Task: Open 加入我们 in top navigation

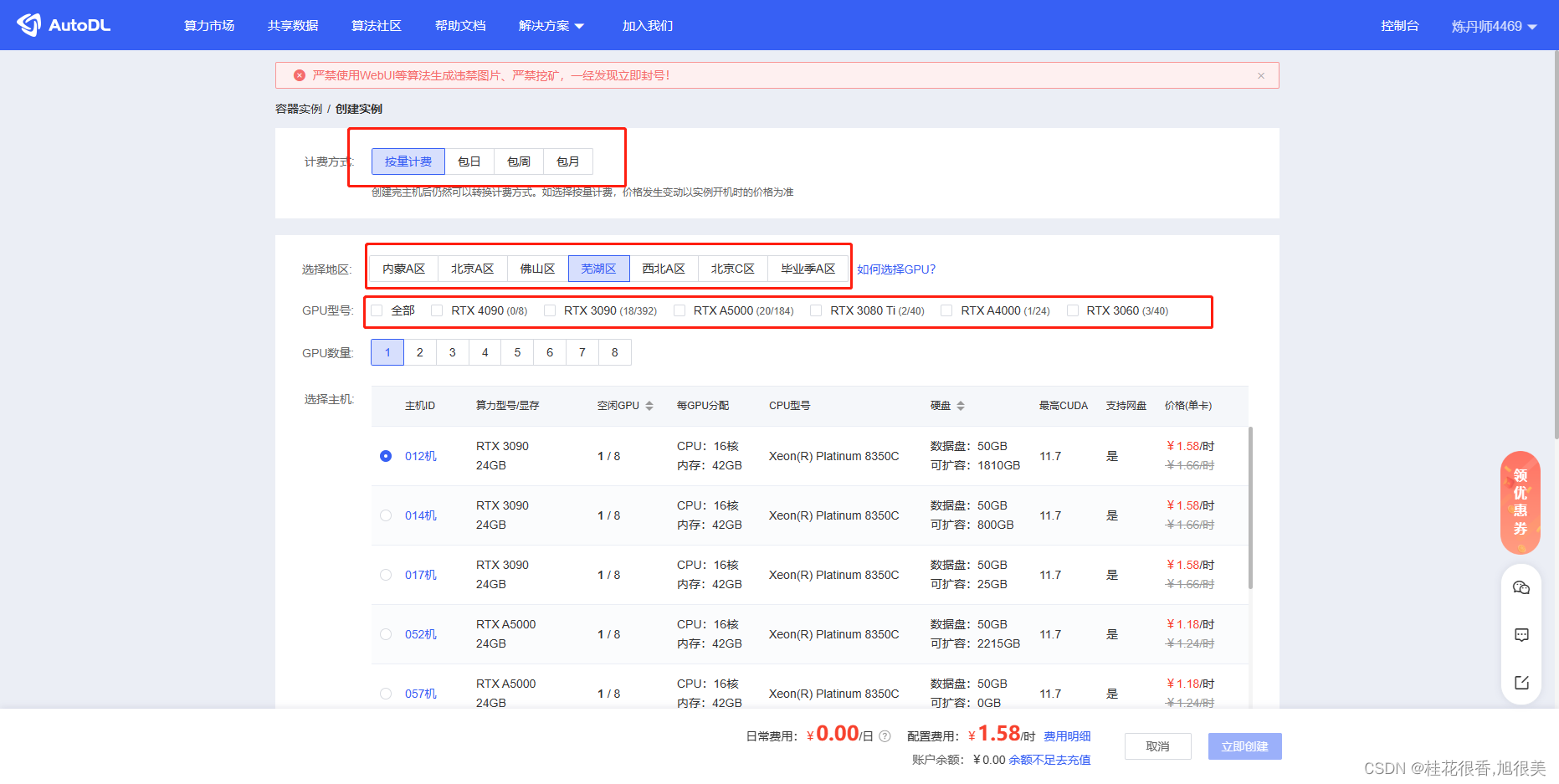Action: click(648, 26)
